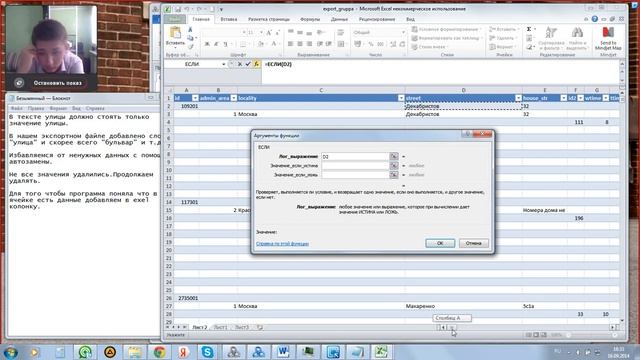Open Conditional Formatting dropdown
640x360 pixels.
[x=447, y=29]
